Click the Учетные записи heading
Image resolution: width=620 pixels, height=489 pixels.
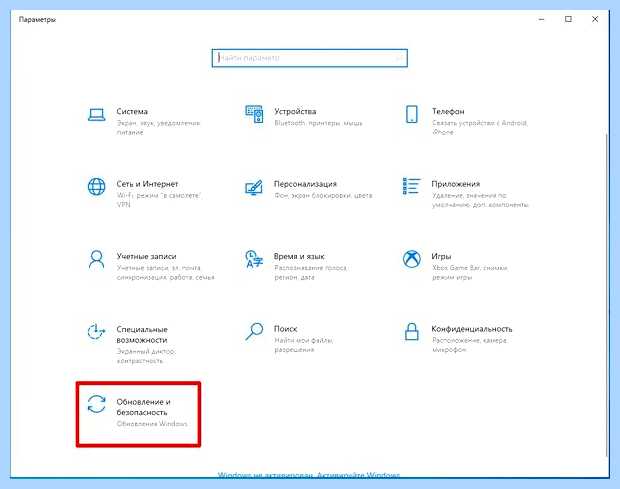146,256
